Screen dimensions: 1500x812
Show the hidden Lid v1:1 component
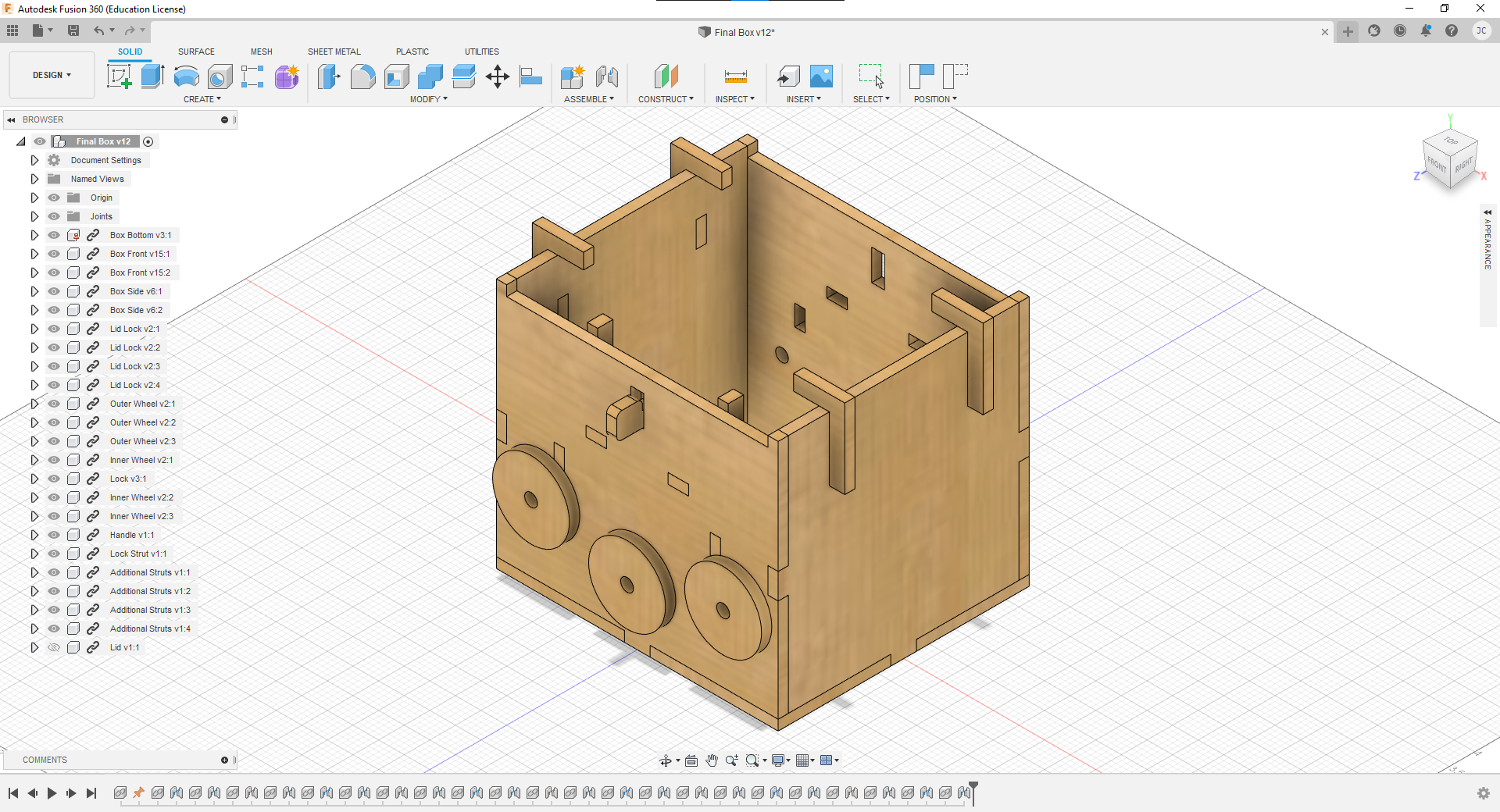(x=54, y=647)
